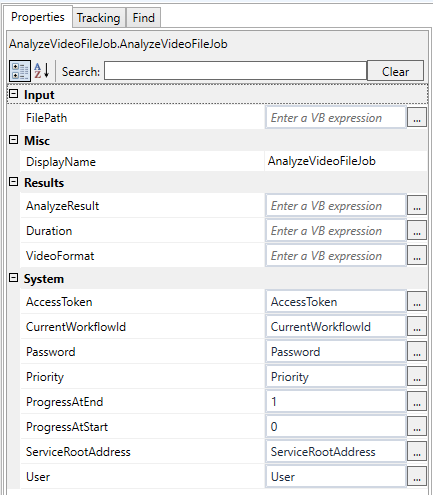Open expression editor for Duration
This screenshot has height=495, width=433.
tap(417, 230)
